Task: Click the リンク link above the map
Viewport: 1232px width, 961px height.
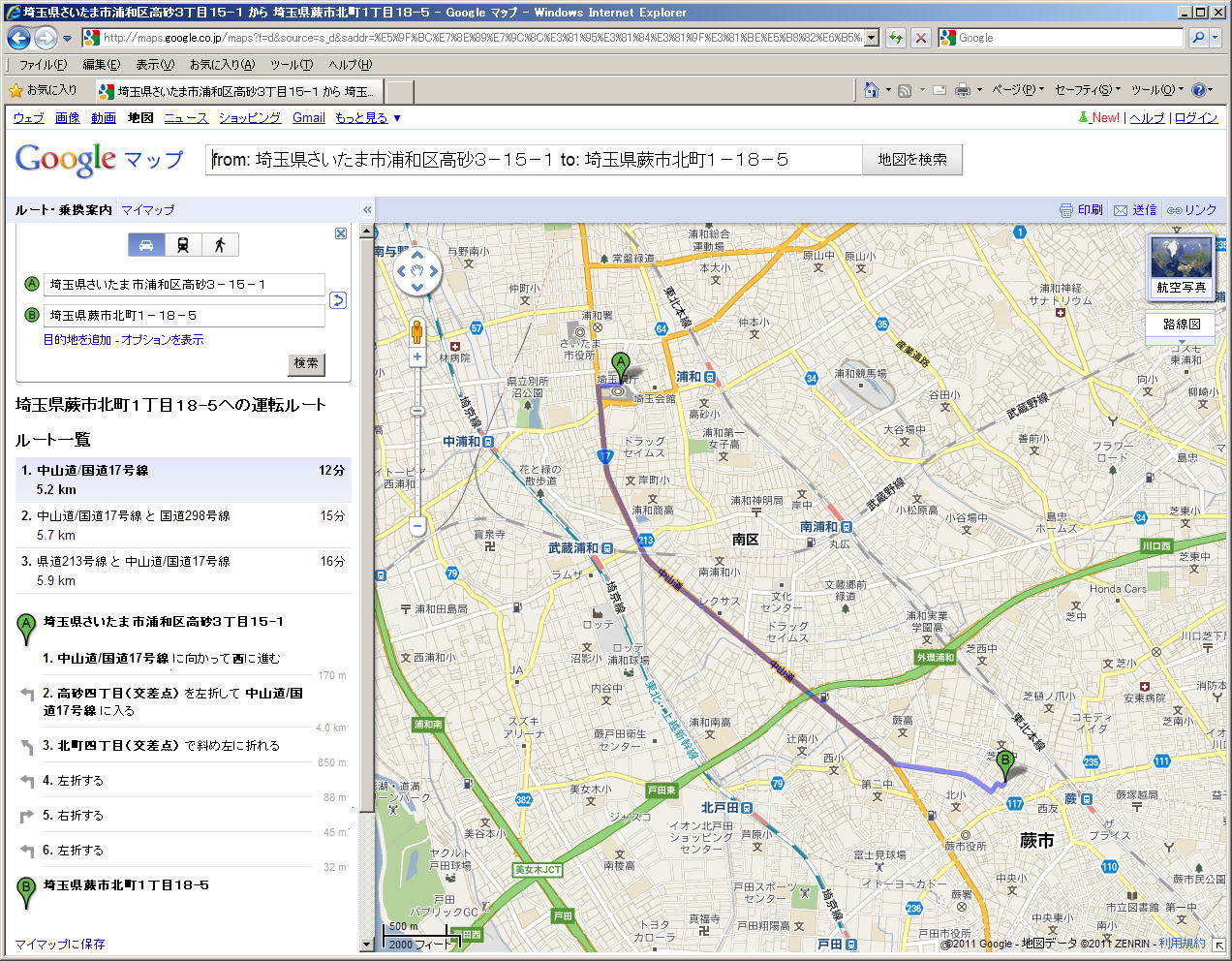Action: [x=1192, y=210]
